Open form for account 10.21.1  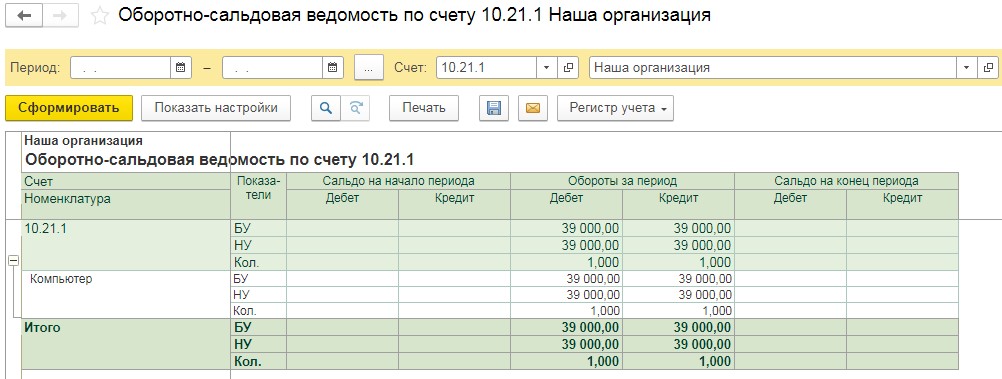(568, 67)
